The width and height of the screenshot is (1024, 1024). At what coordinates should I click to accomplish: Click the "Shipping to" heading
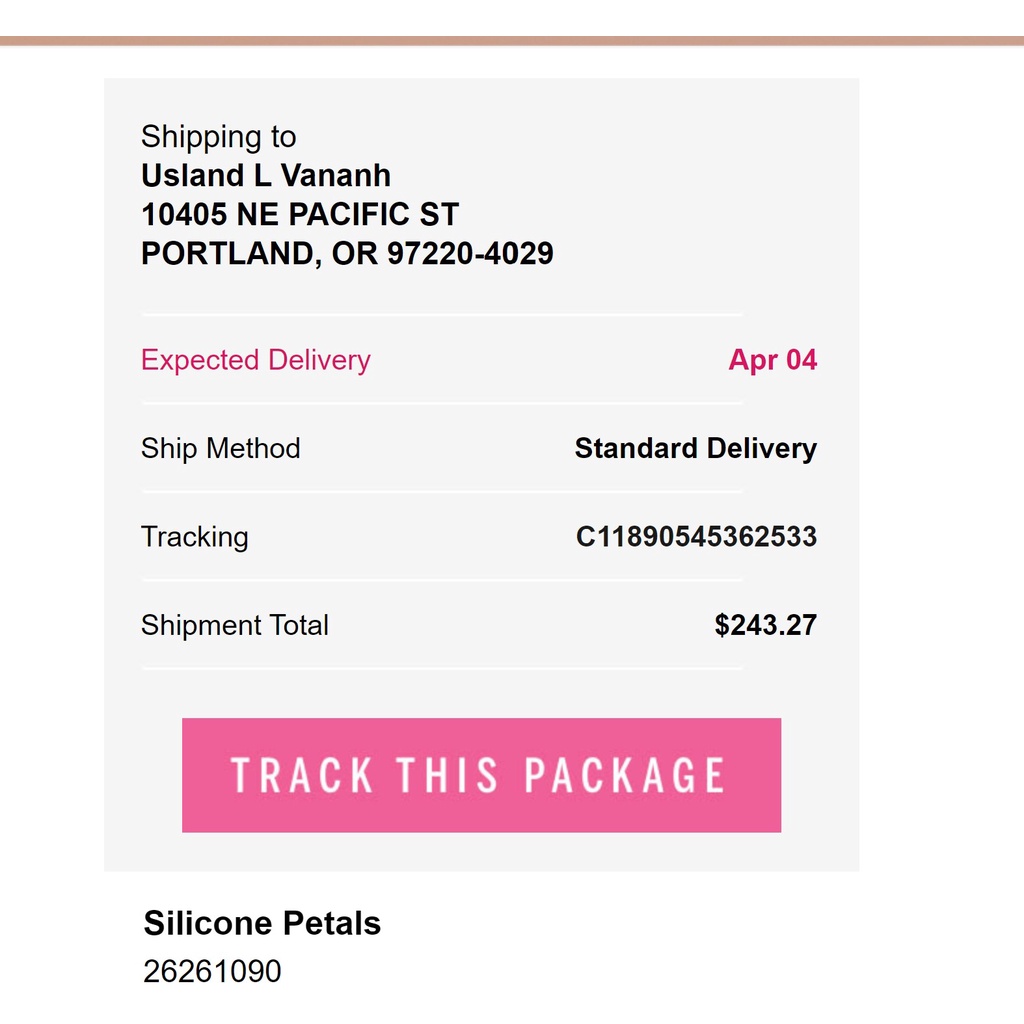(x=218, y=137)
